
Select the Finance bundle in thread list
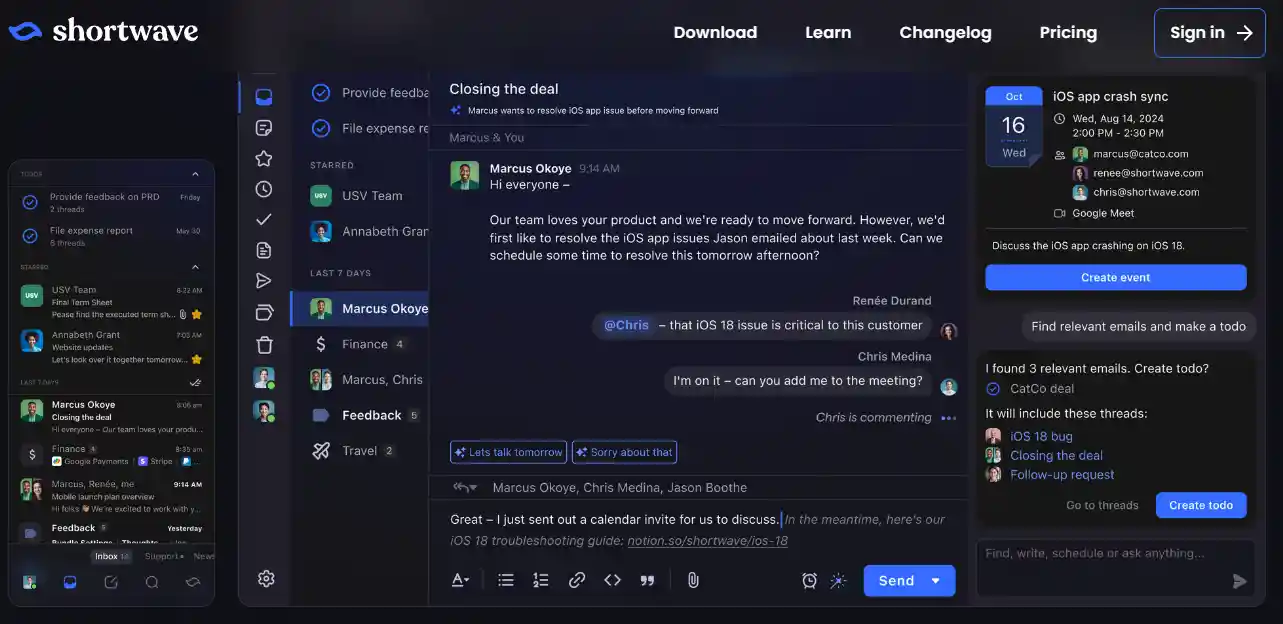point(359,344)
